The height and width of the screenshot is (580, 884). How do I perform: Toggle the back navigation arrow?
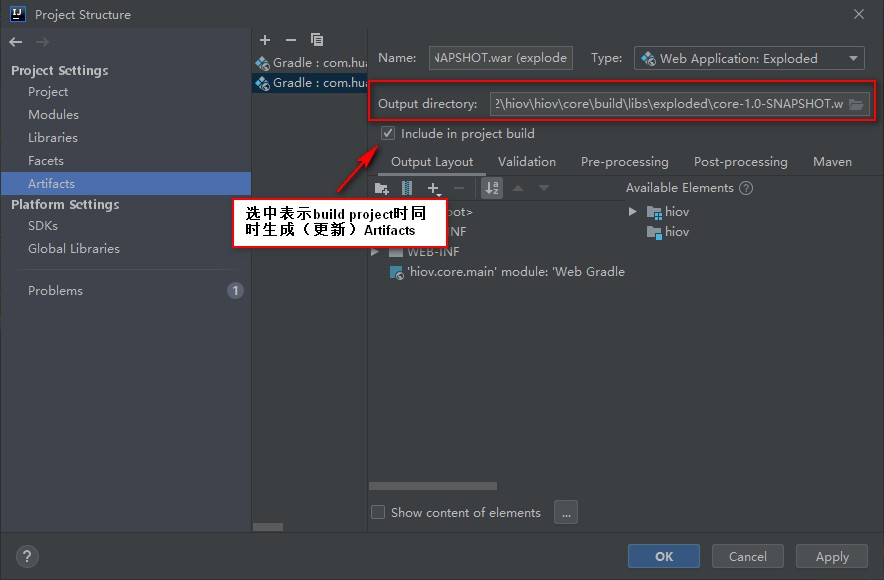(x=16, y=41)
